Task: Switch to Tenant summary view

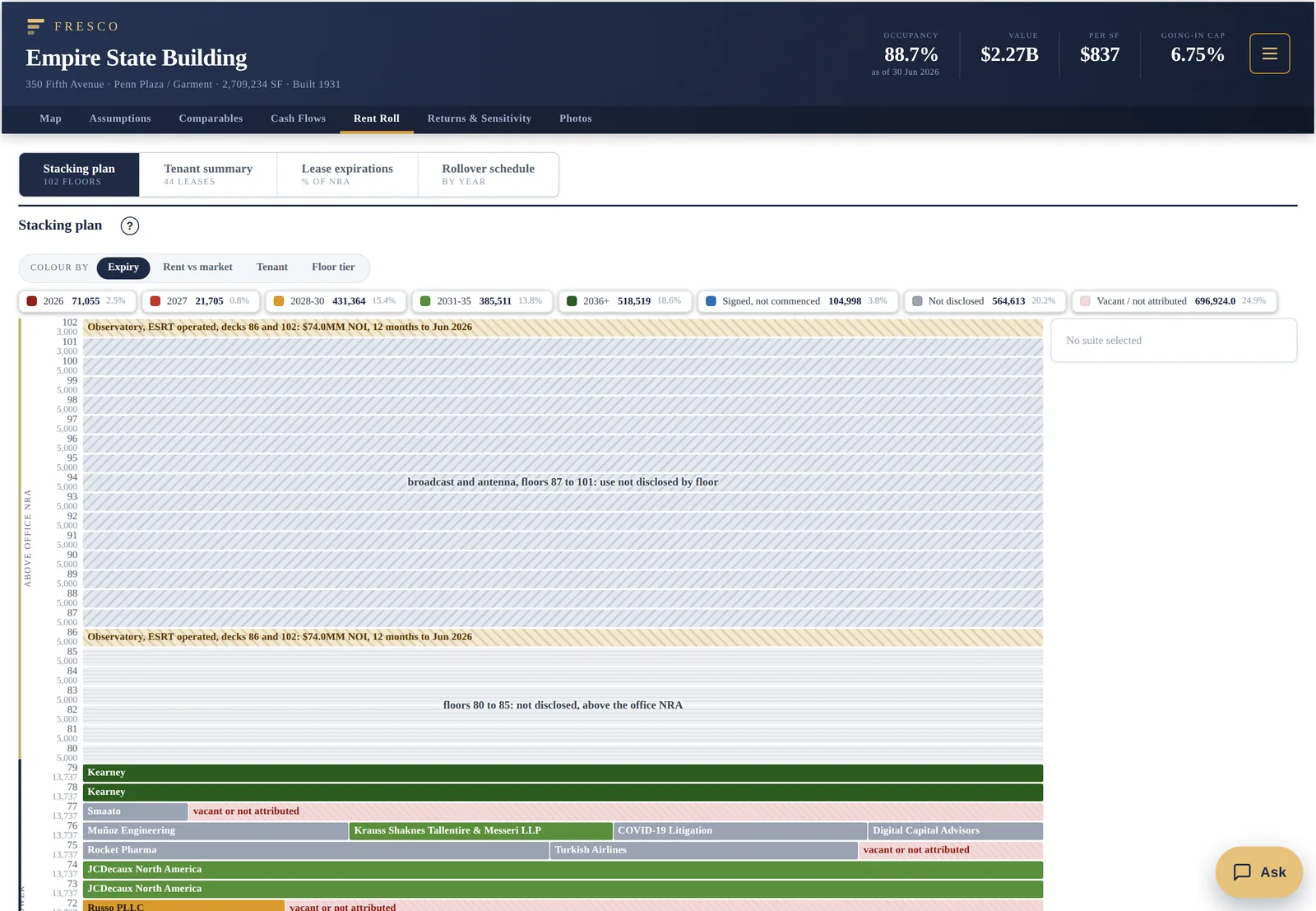Action: point(208,174)
